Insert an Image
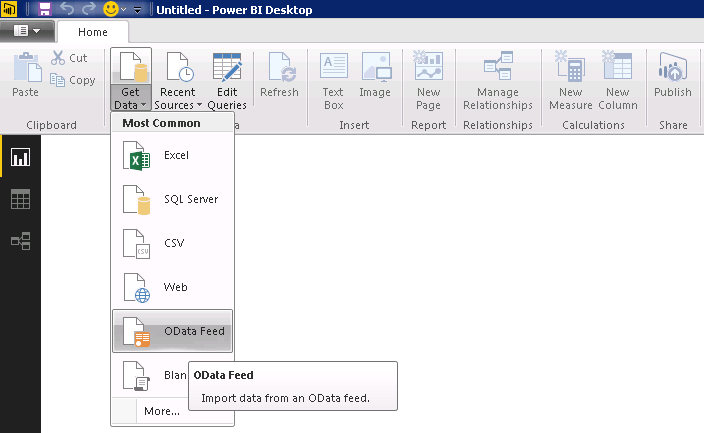Image resolution: width=704 pixels, height=433 pixels. coord(375,75)
